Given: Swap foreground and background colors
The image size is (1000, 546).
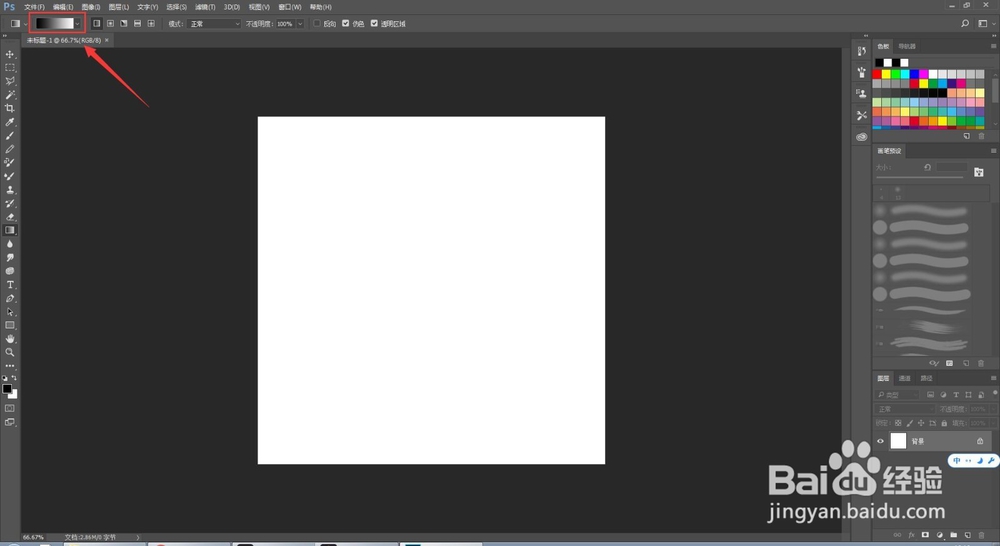Looking at the screenshot, I should point(14,378).
